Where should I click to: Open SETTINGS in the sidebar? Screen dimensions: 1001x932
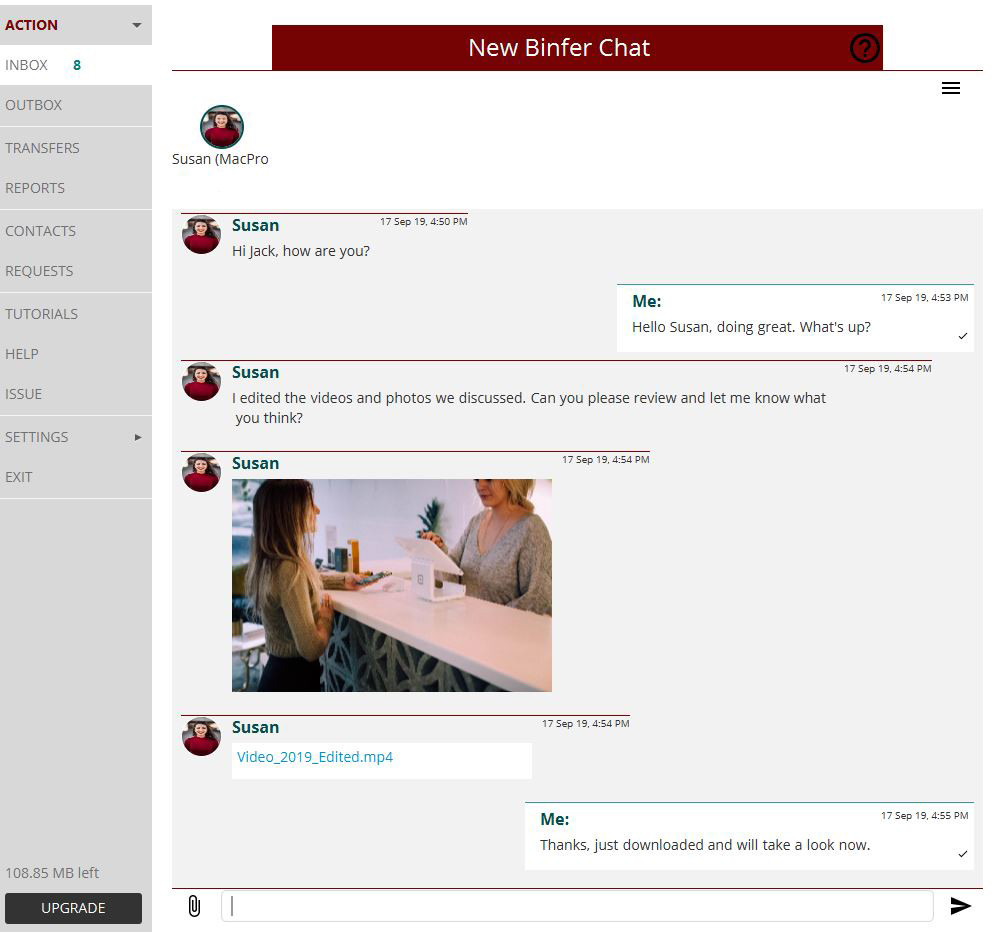[76, 437]
